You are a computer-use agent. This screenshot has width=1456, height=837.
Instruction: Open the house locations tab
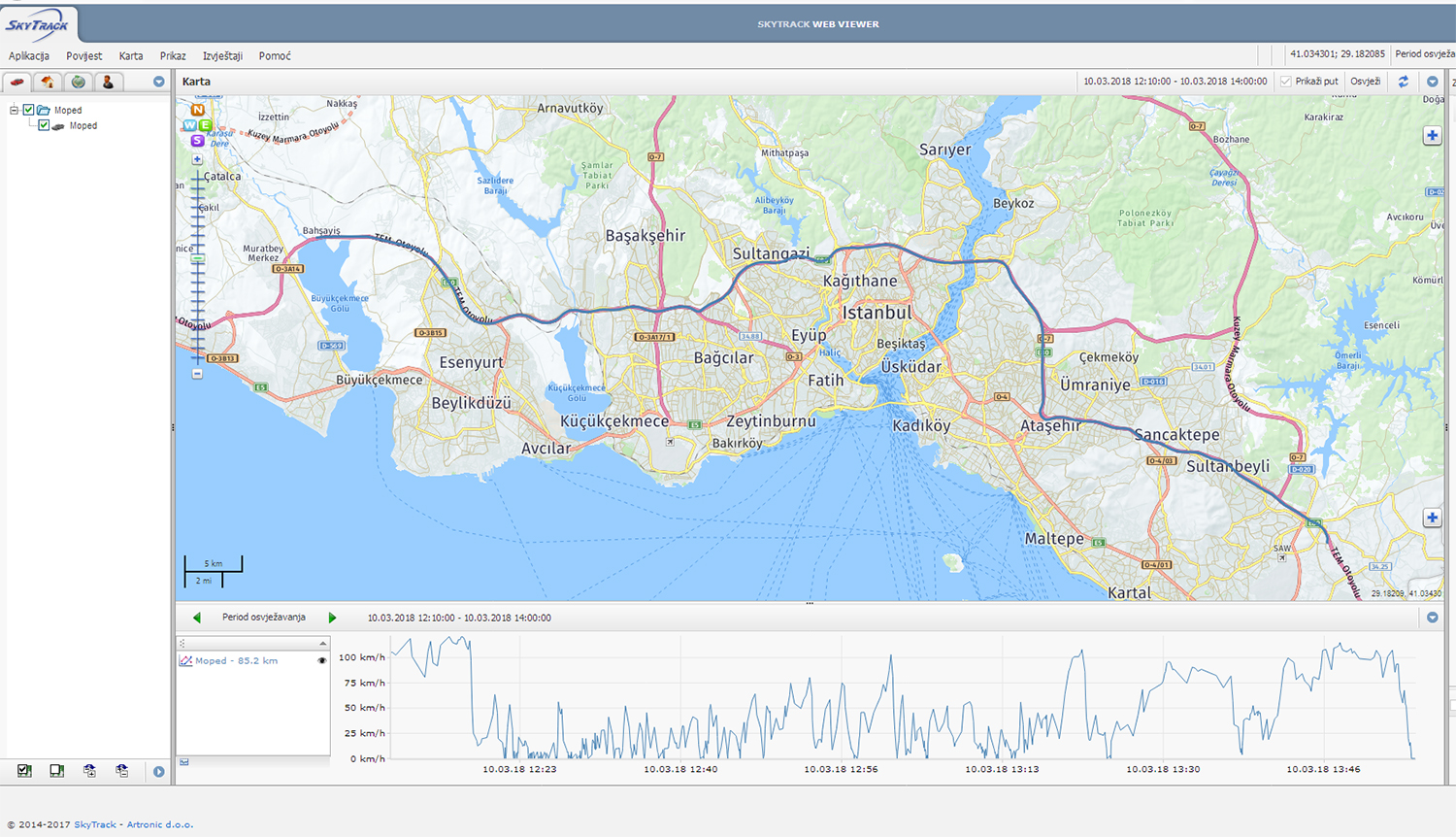pyautogui.click(x=48, y=82)
